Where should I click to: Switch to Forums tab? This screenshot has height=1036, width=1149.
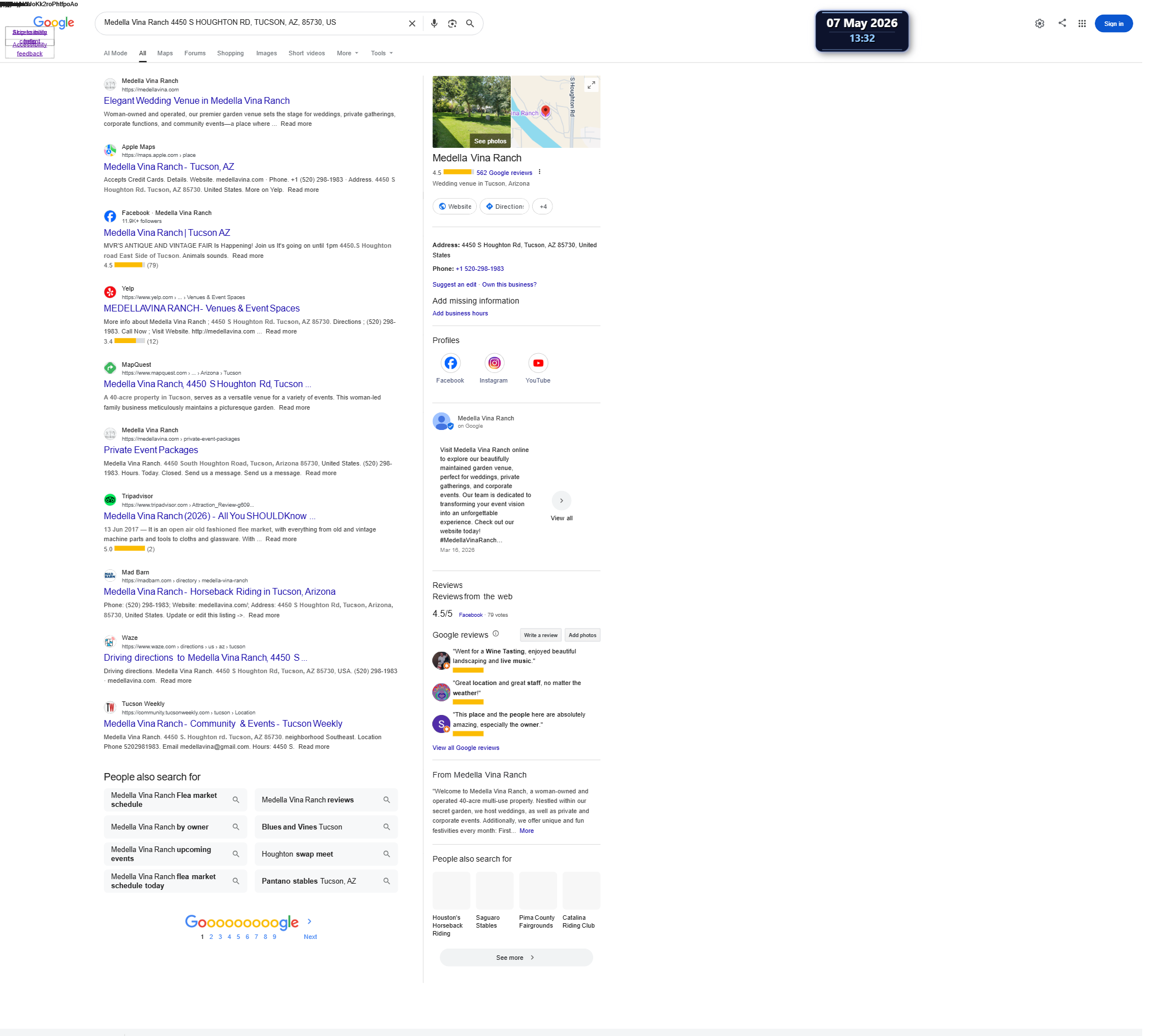(x=195, y=53)
